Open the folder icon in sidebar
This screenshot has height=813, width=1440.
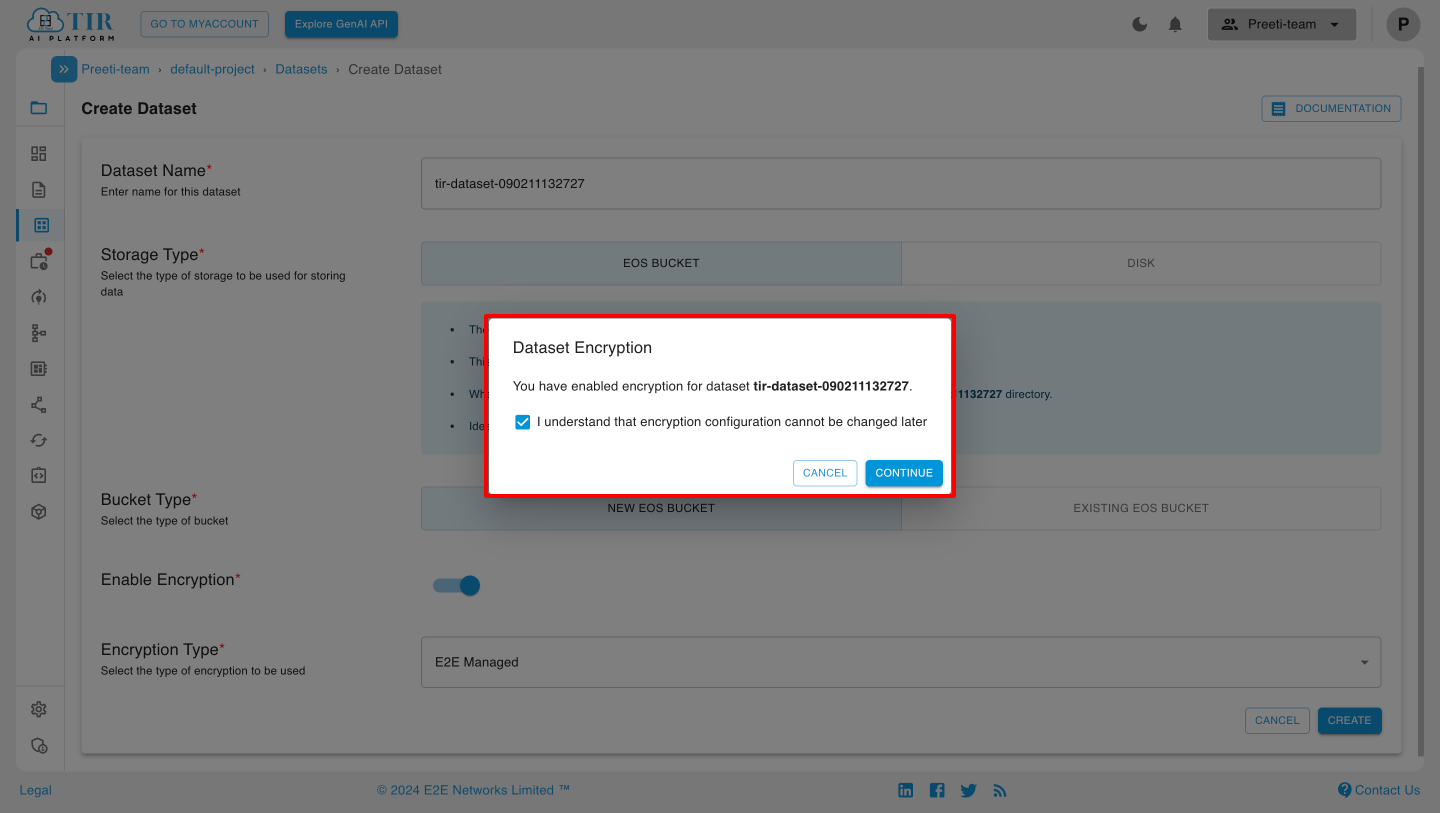click(39, 108)
